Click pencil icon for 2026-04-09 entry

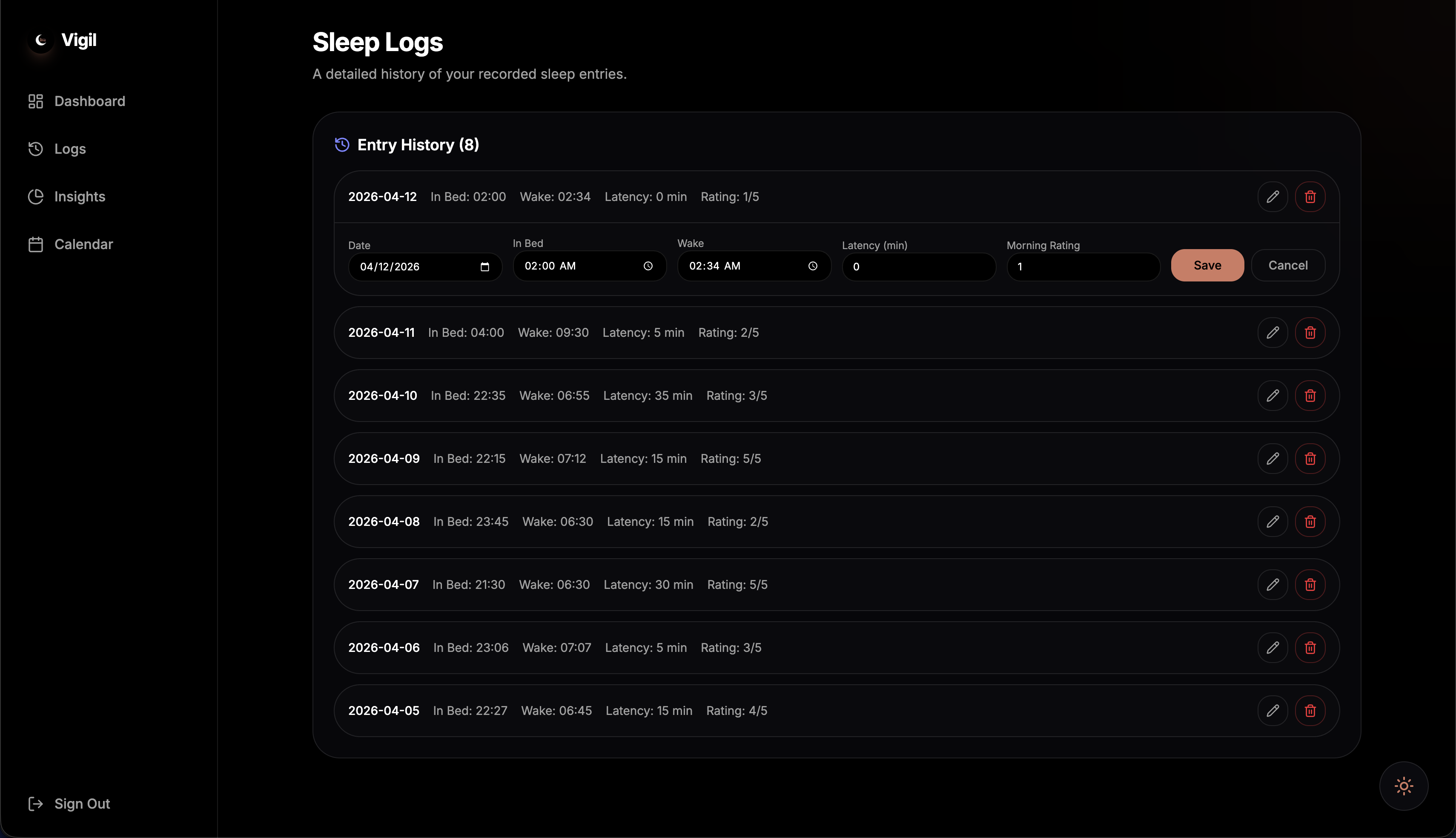pos(1273,459)
